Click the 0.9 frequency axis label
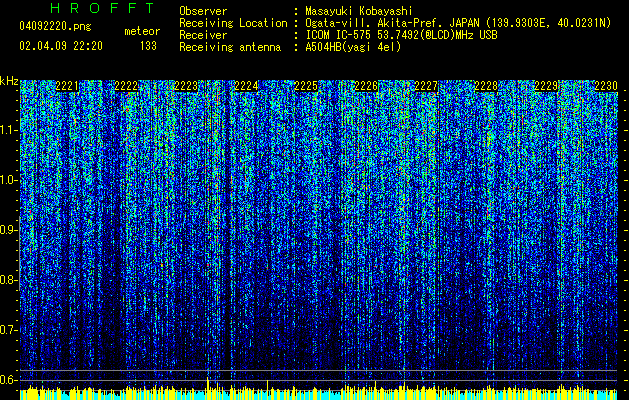Viewport: 629px width, 400px height. click(9, 230)
